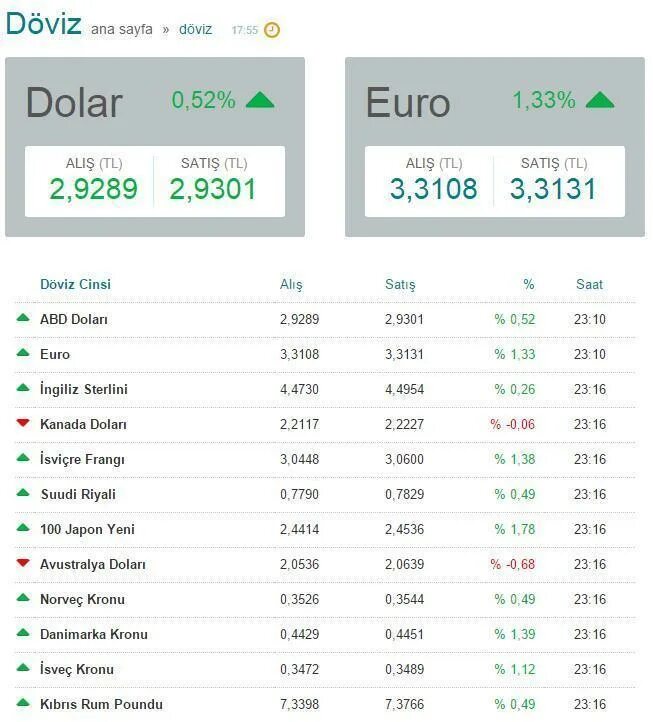Screen dimensions: 653x722
Task: Click the red down arrow next to Avustralya Doları
Action: click(x=23, y=563)
